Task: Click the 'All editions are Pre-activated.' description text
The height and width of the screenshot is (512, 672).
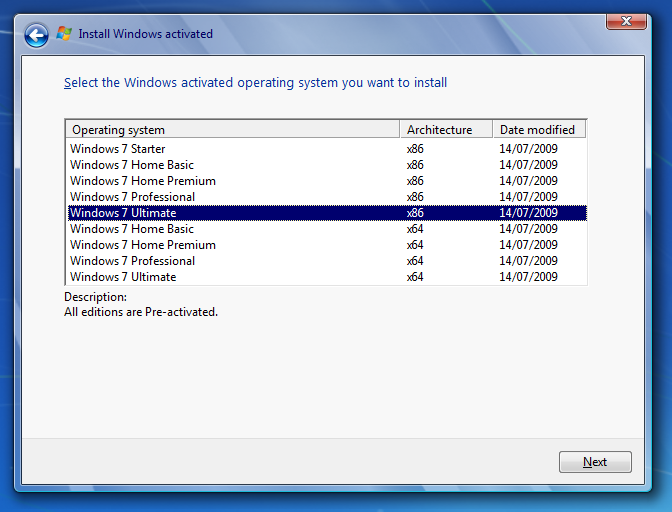Action: pyautogui.click(x=141, y=312)
